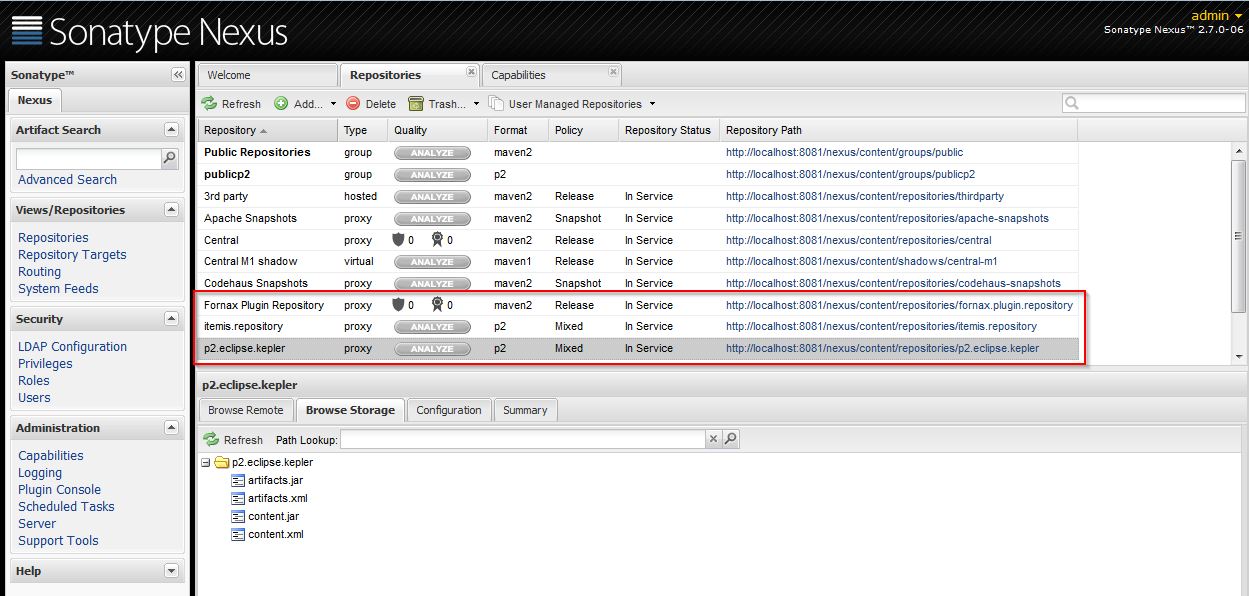The image size is (1249, 596).
Task: Click the Artifact Search input field
Action: 89,159
